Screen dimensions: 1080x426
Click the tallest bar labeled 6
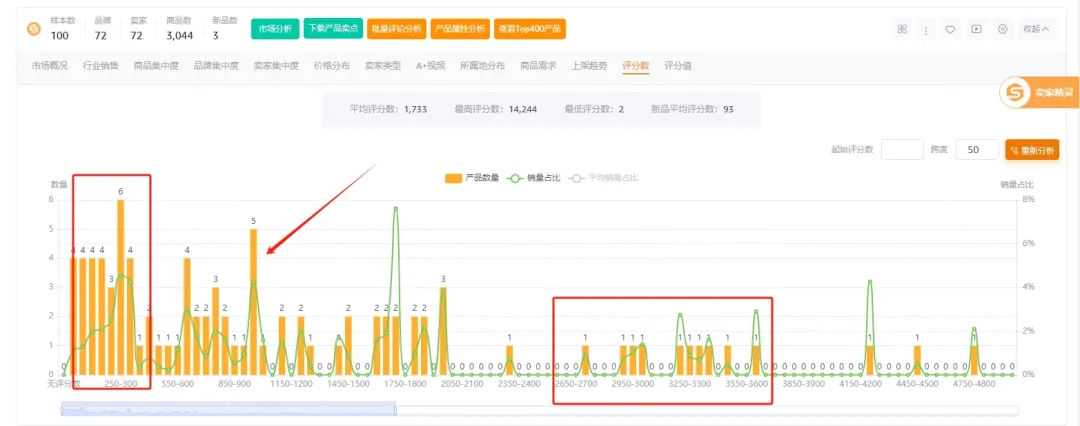pyautogui.click(x=121, y=287)
